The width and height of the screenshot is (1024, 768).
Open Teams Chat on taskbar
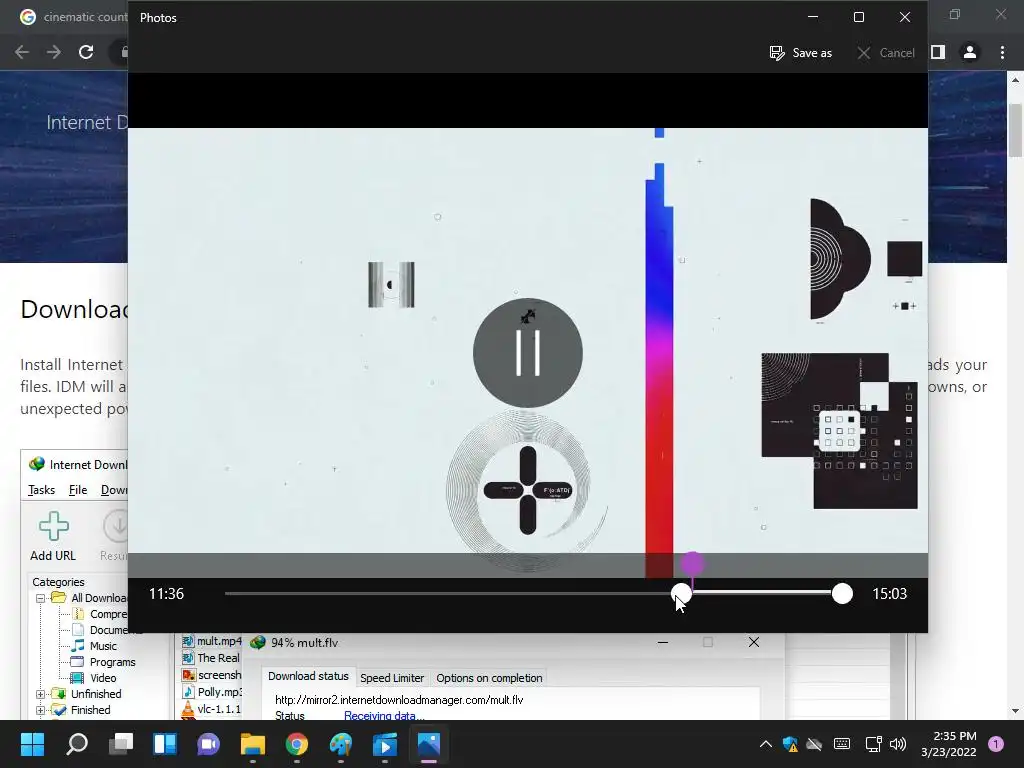209,744
